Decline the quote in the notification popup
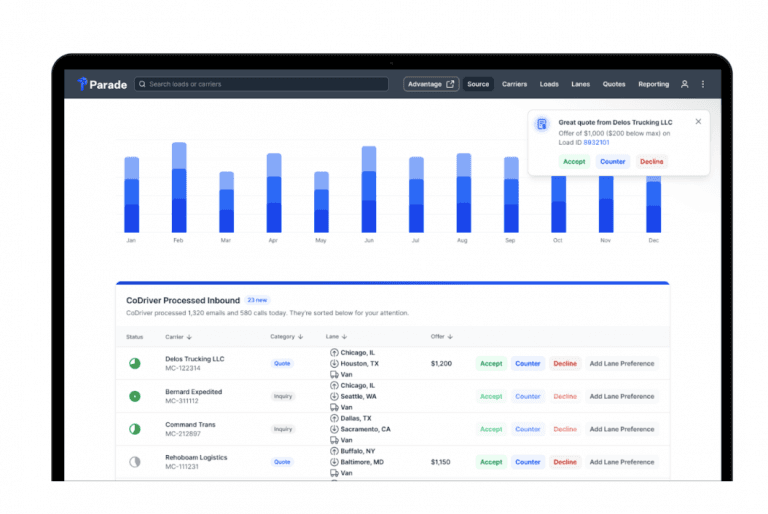This screenshot has height=514, width=768. [651, 161]
